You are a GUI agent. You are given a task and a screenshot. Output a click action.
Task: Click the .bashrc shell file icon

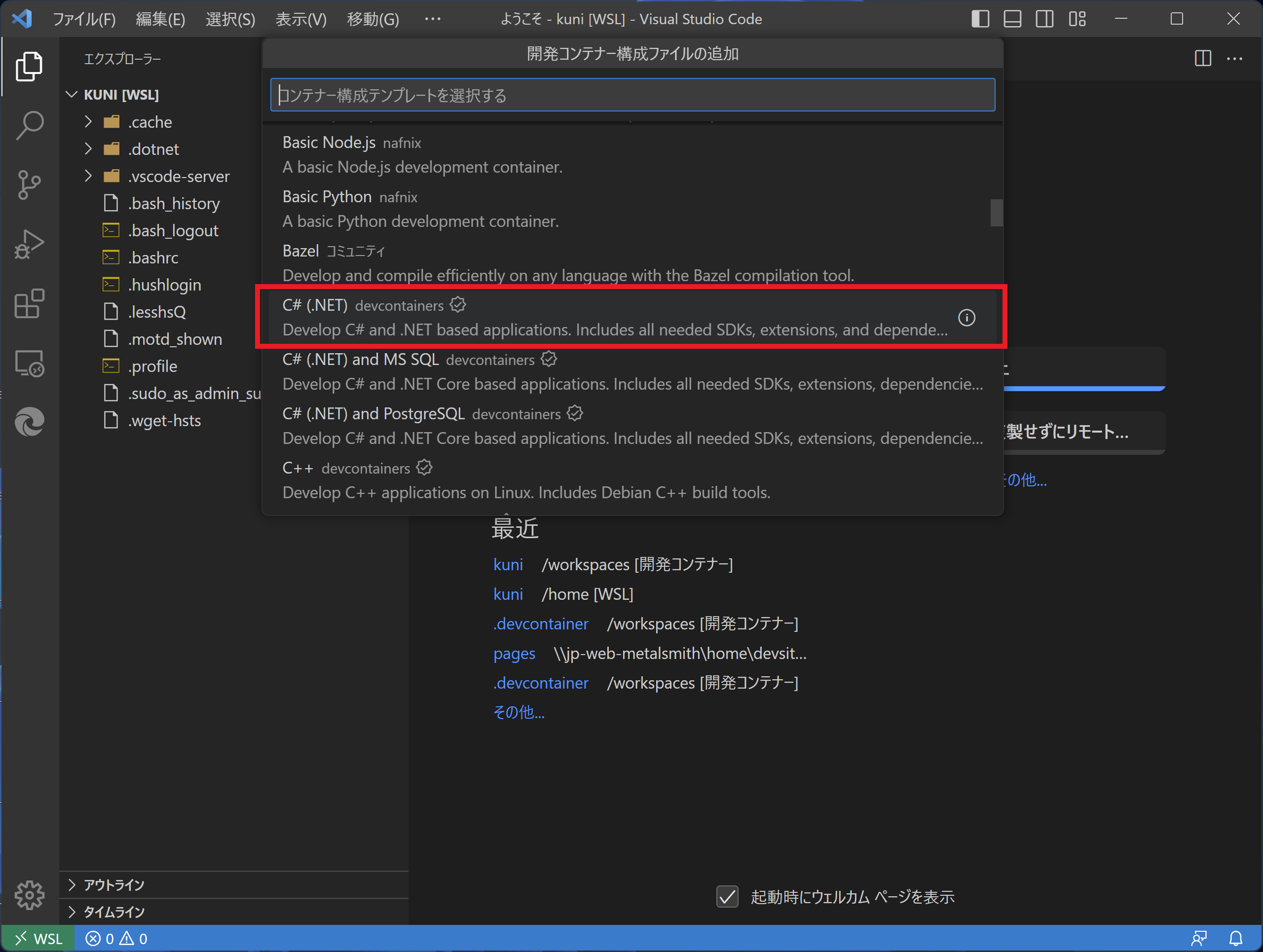pyautogui.click(x=111, y=257)
